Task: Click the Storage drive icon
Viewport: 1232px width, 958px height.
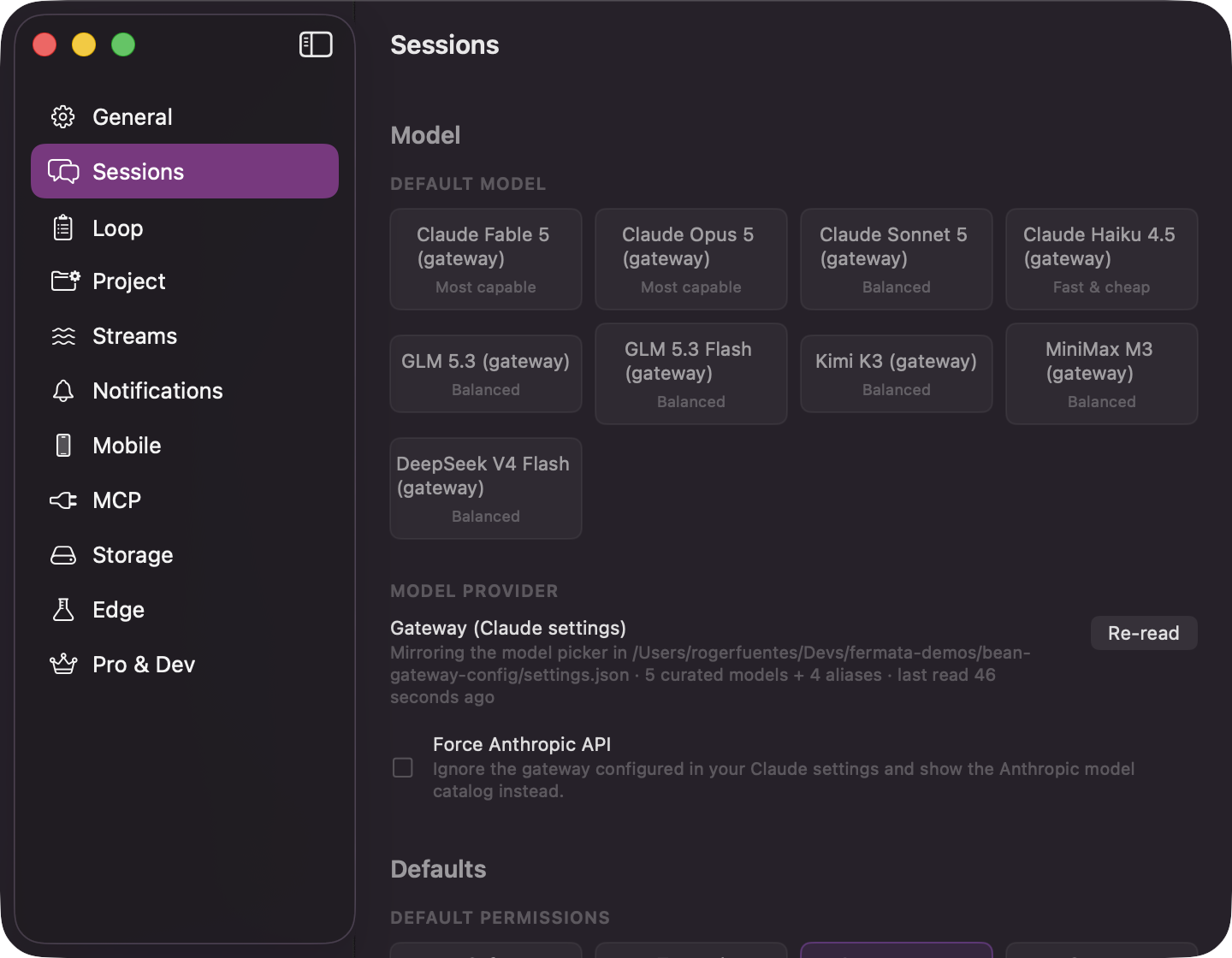Action: pos(63,555)
